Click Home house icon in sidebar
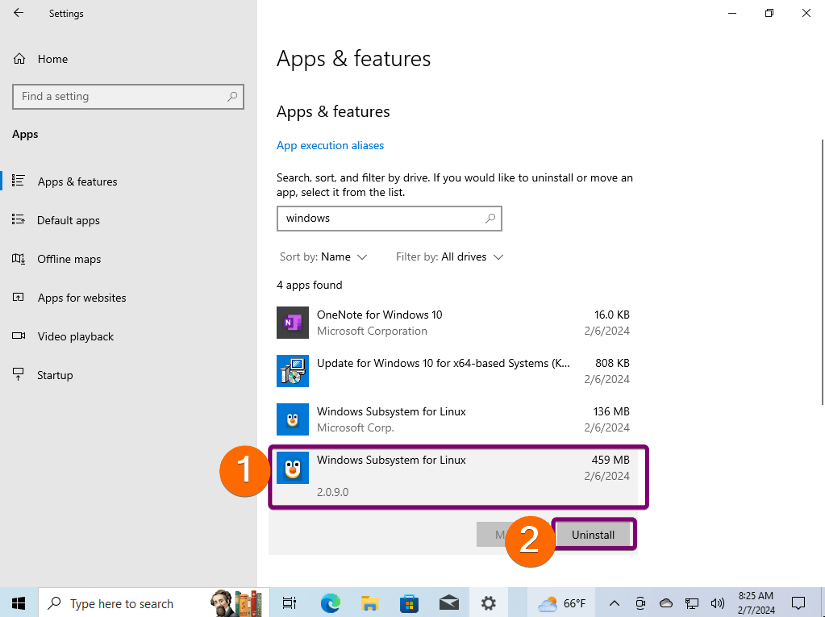The width and height of the screenshot is (825, 617). 19,58
